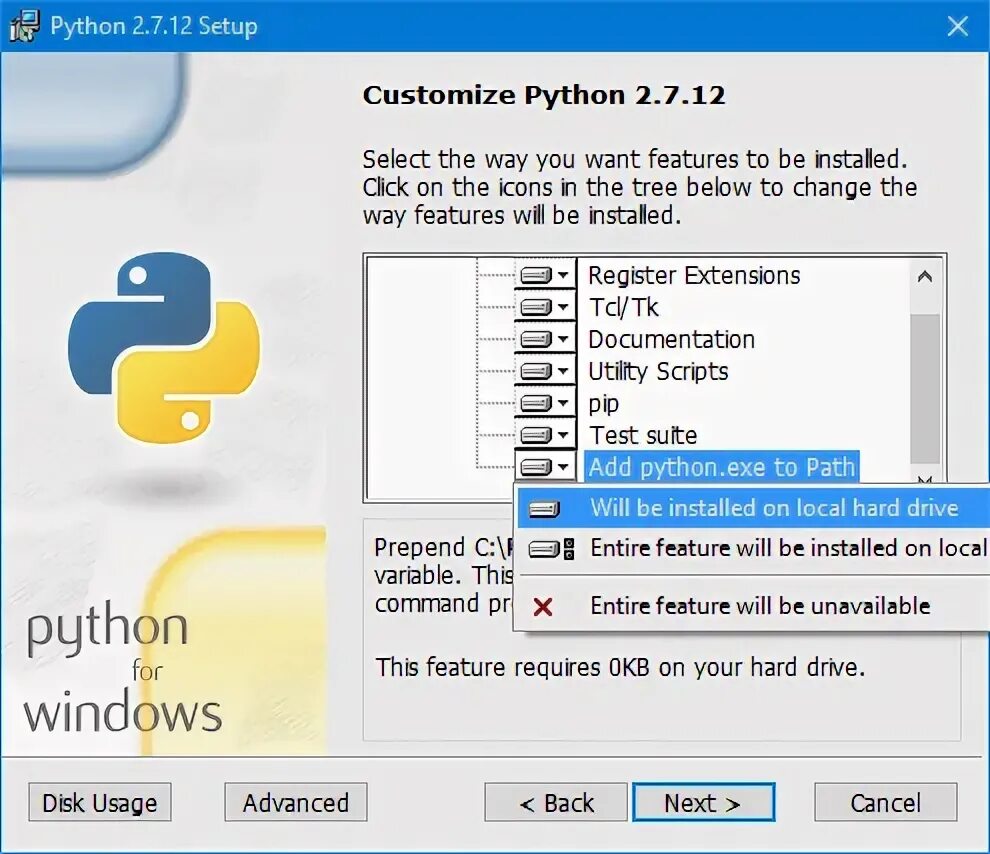Image resolution: width=990 pixels, height=854 pixels.
Task: Select Register Extensions feature row
Action: tap(694, 276)
